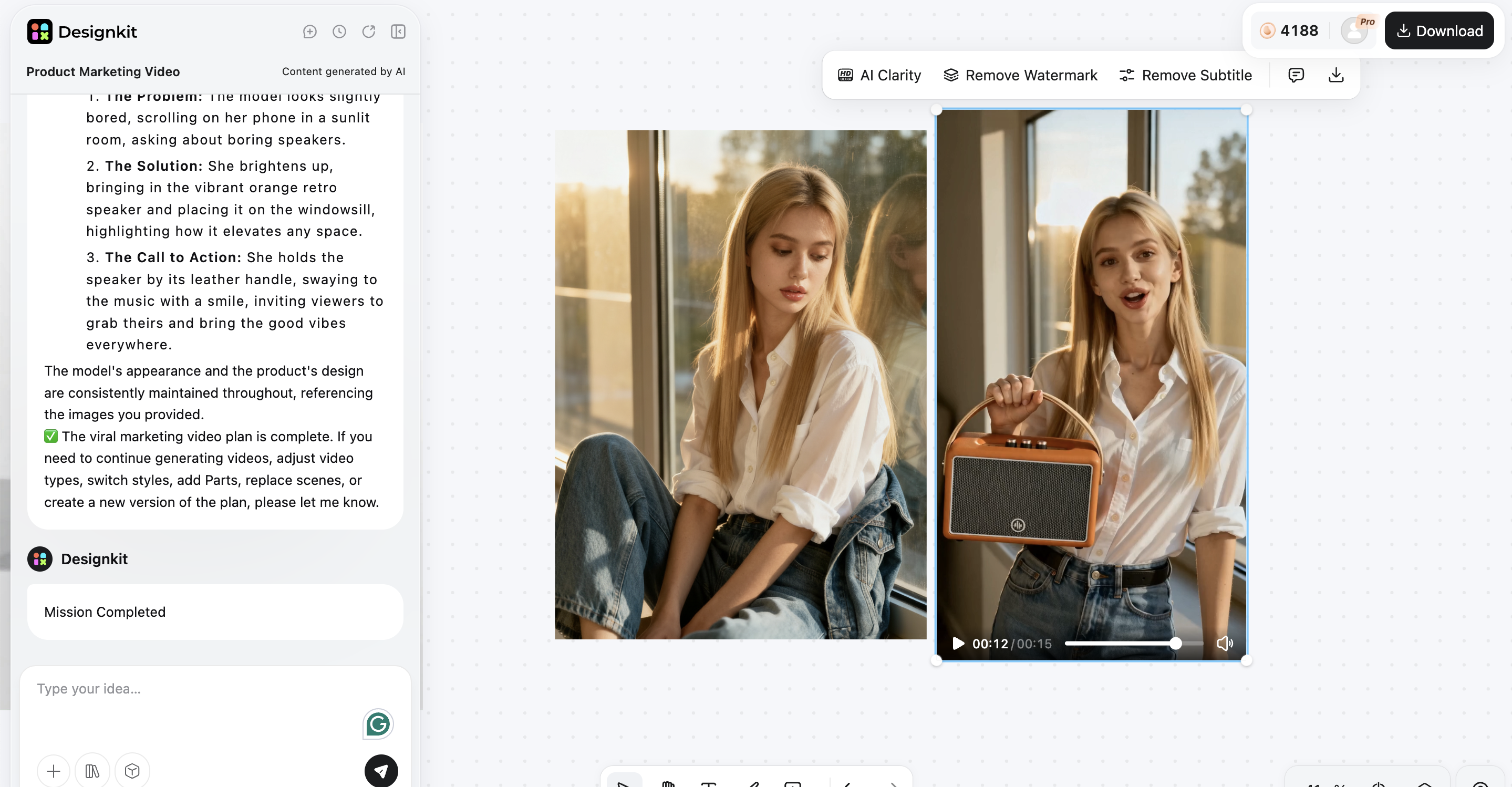Add an attachment with the plus button
This screenshot has width=1512, height=787.
[x=54, y=771]
